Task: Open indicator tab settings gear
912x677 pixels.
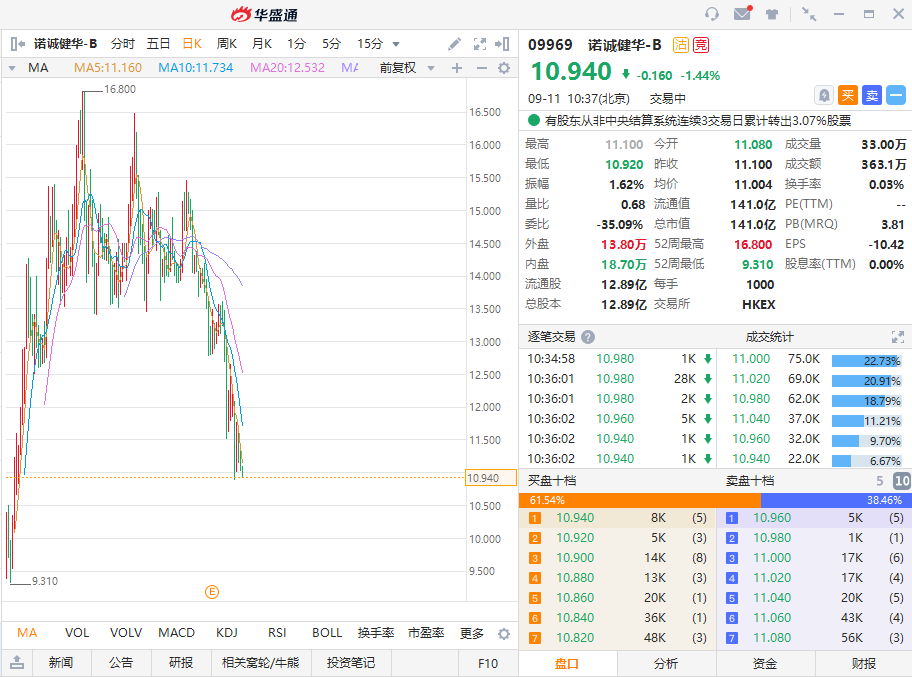Action: coord(504,633)
